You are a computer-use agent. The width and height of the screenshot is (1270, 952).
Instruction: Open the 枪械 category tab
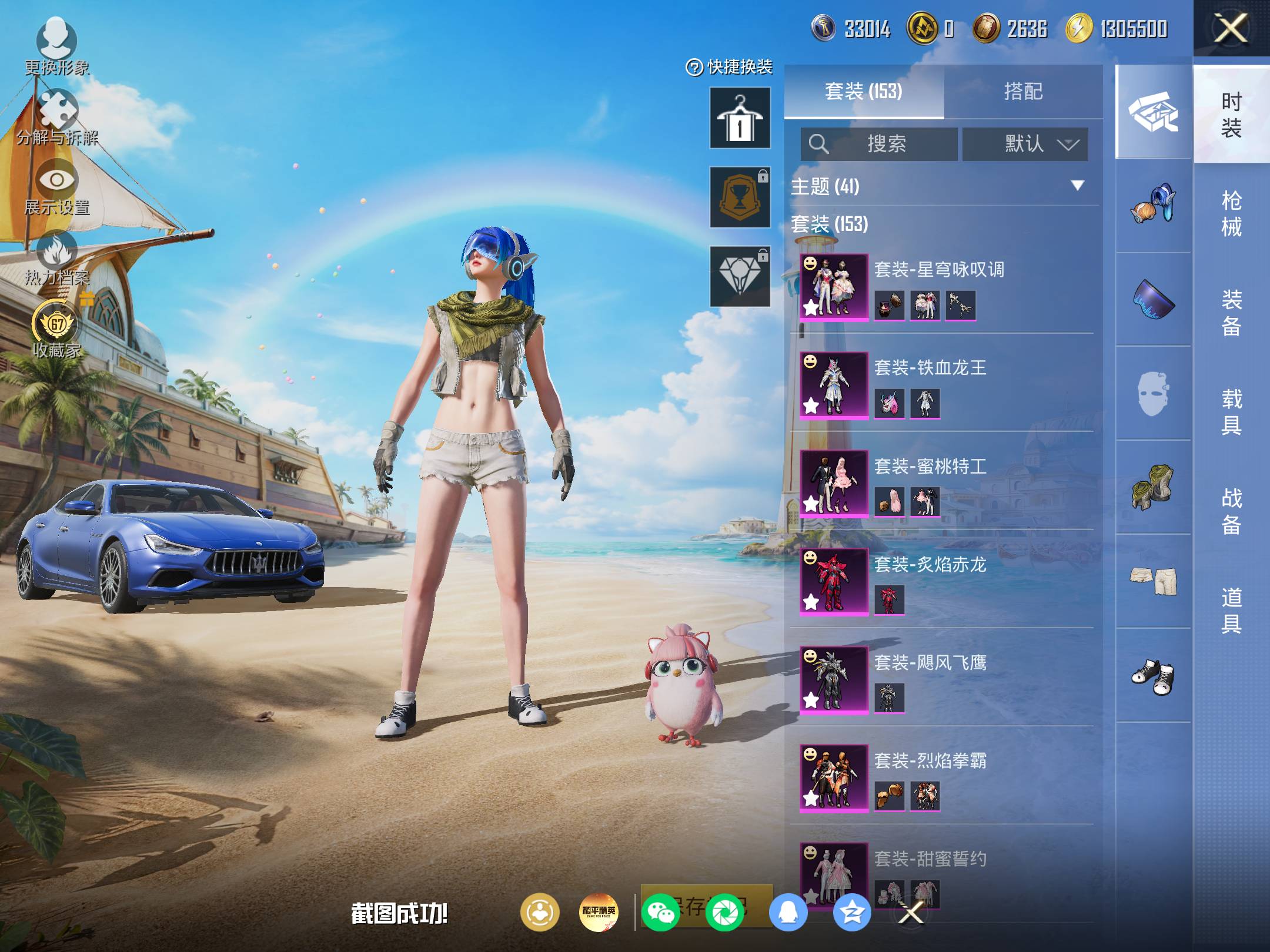tap(1231, 214)
